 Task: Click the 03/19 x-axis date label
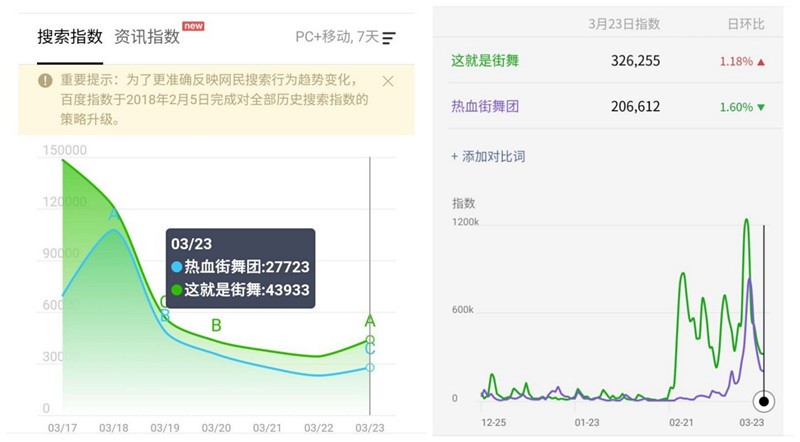point(165,428)
